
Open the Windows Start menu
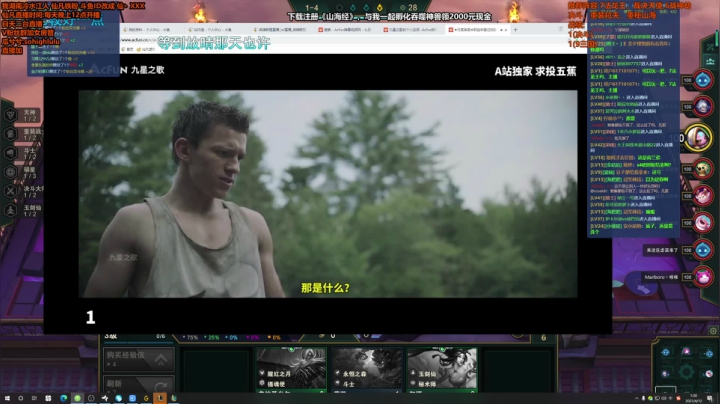coord(7,398)
